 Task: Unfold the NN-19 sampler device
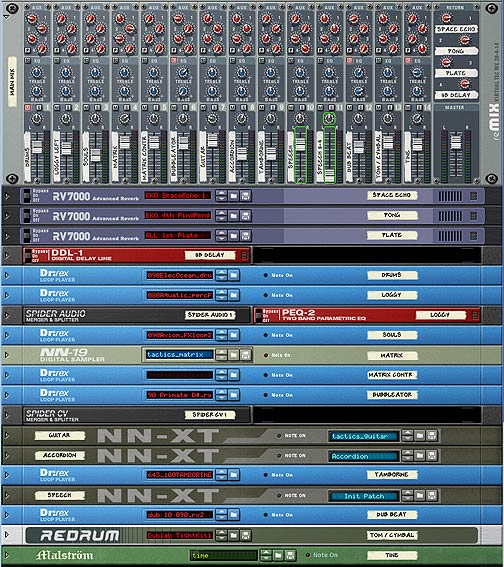(7, 355)
